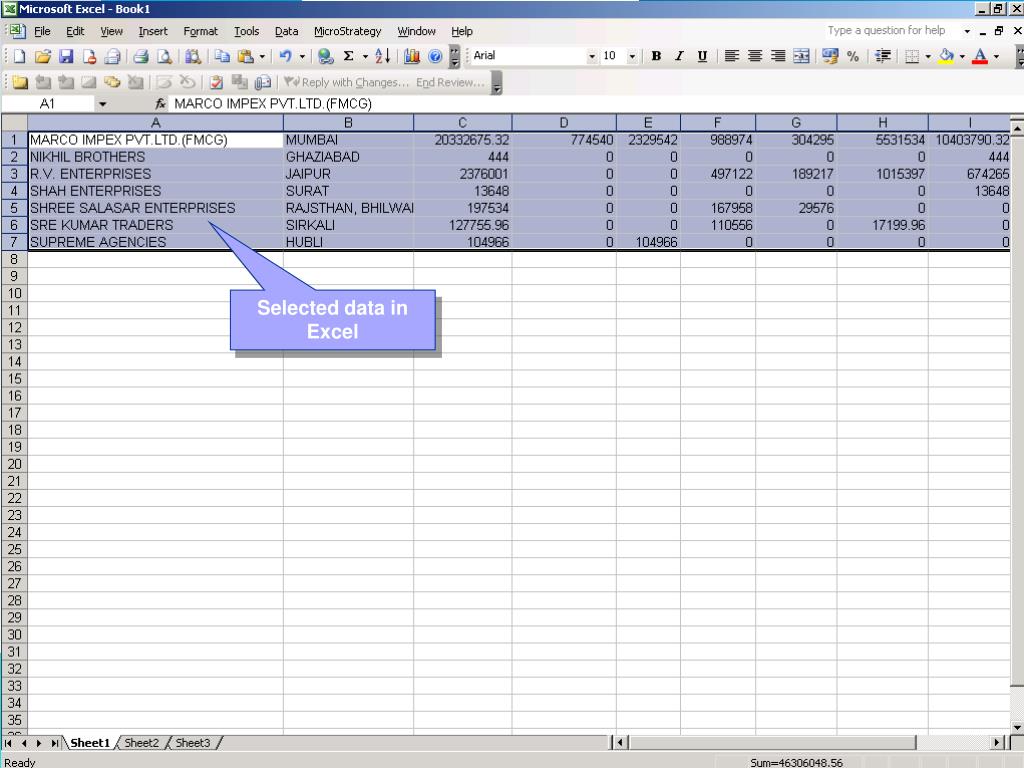This screenshot has height=768, width=1024.
Task: Open the MicroStrategy menu
Action: [x=347, y=31]
